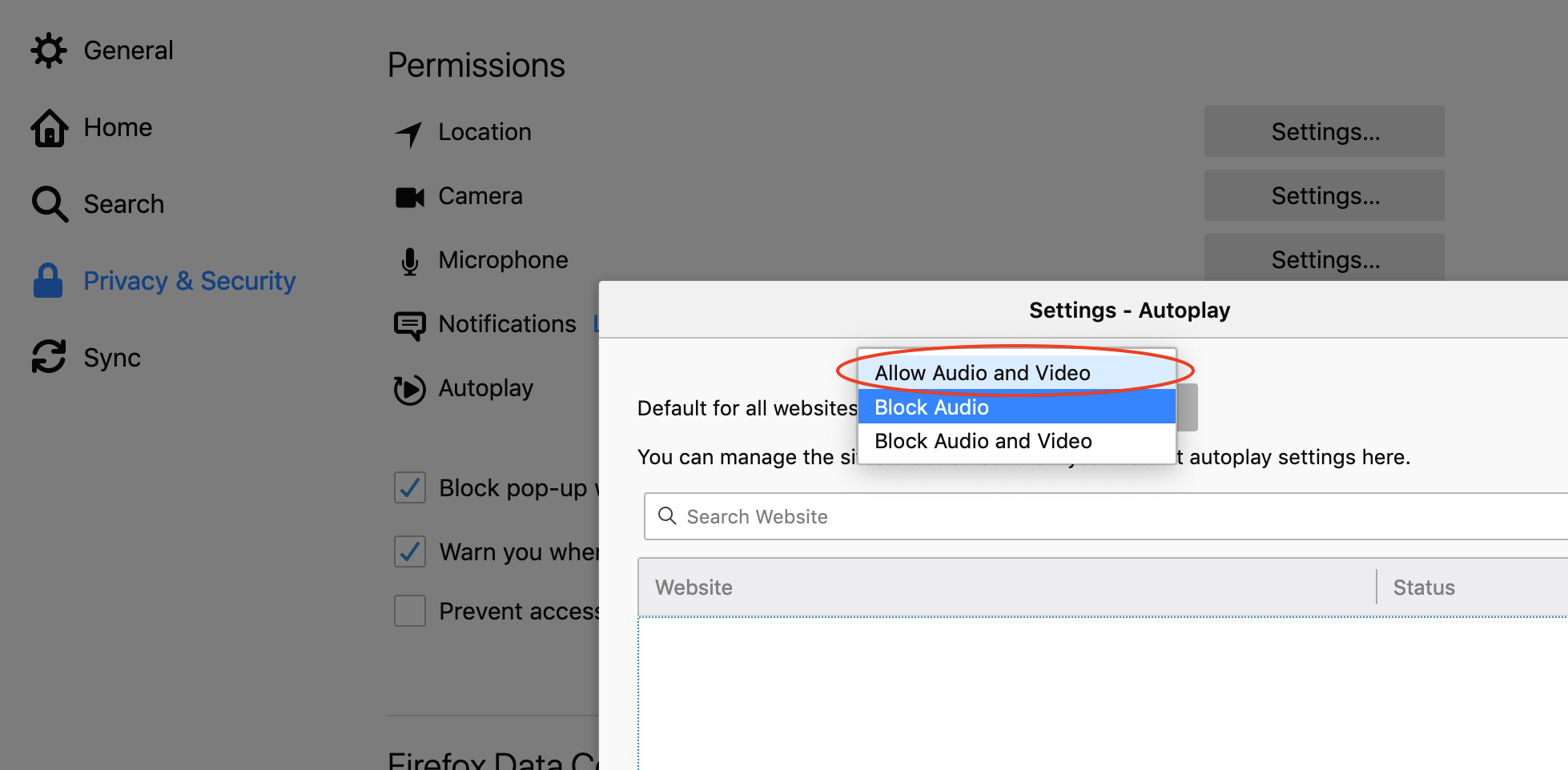Viewport: 1568px width, 770px height.
Task: Click the Permissions section heading
Action: click(x=476, y=65)
